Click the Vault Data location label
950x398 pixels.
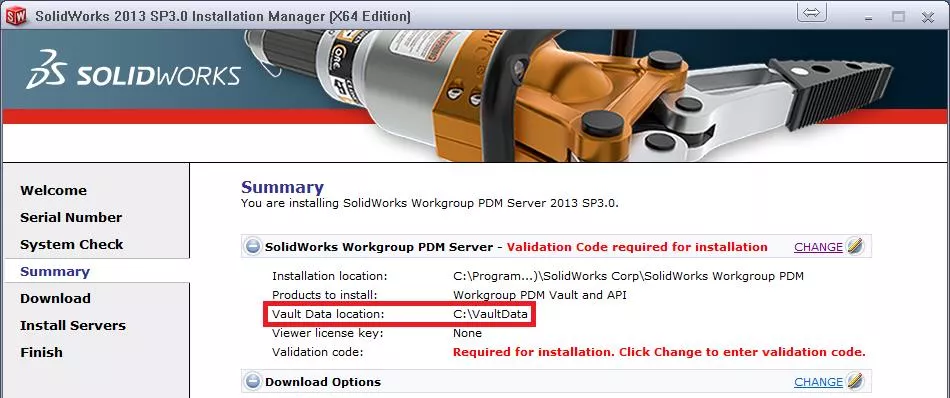[328, 314]
